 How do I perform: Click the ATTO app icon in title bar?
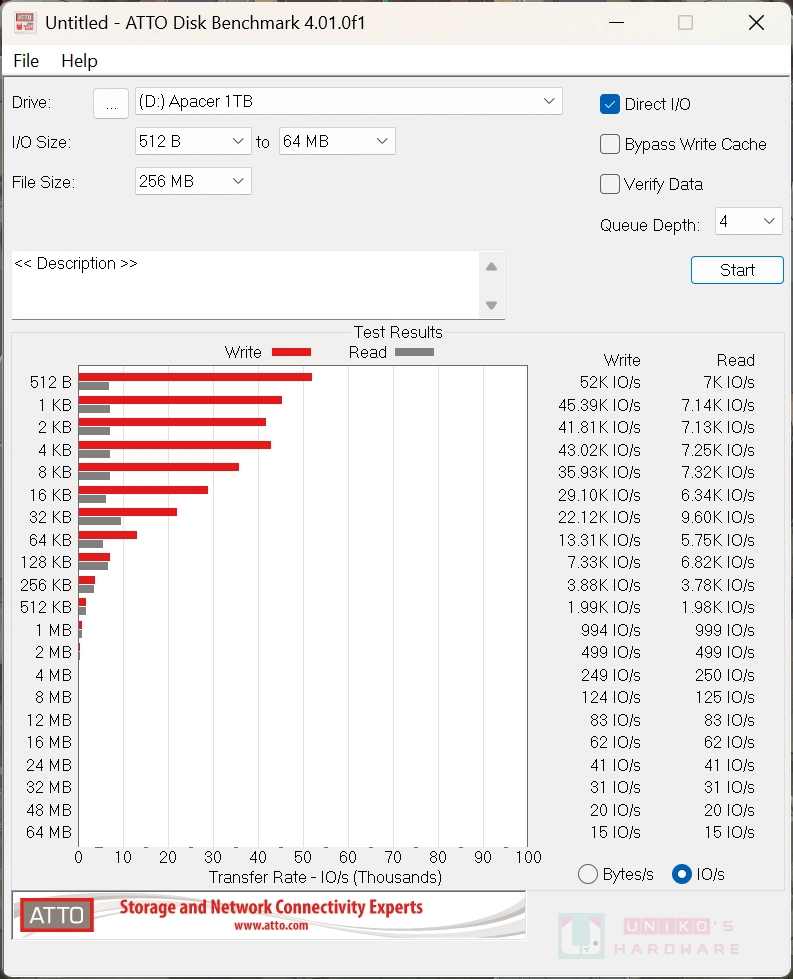(x=24, y=22)
